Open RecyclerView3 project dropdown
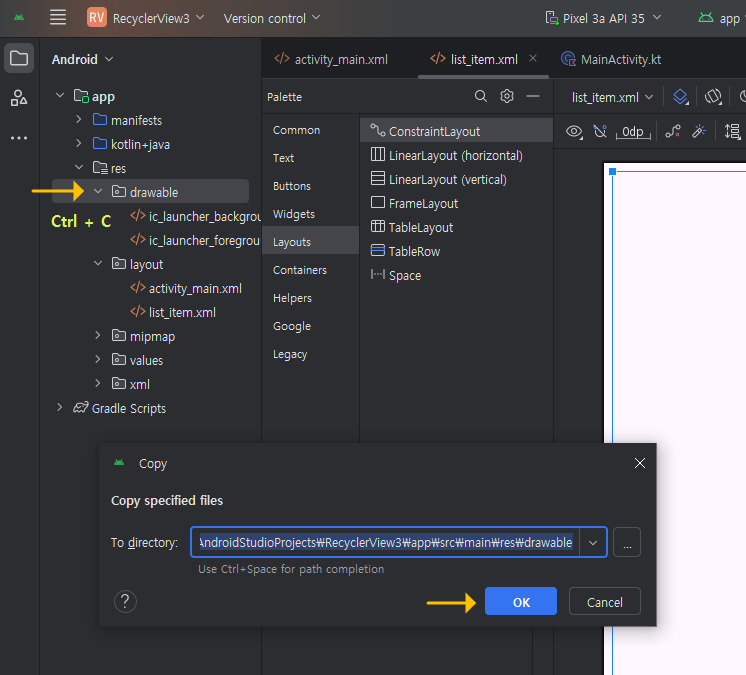The width and height of the screenshot is (746, 675). point(146,18)
